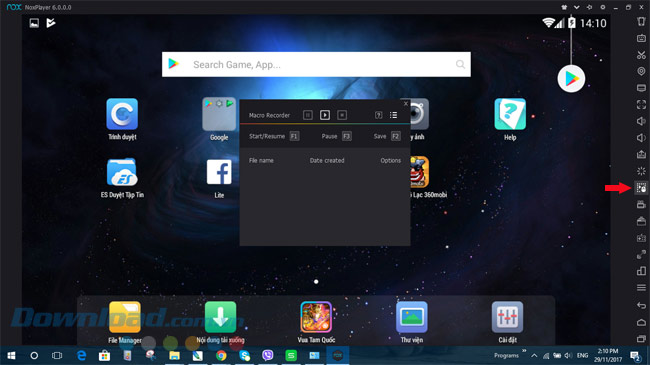Image resolution: width=650 pixels, height=365 pixels.
Task: Open the skin theme shirt icon in title bar
Action: [564, 7]
